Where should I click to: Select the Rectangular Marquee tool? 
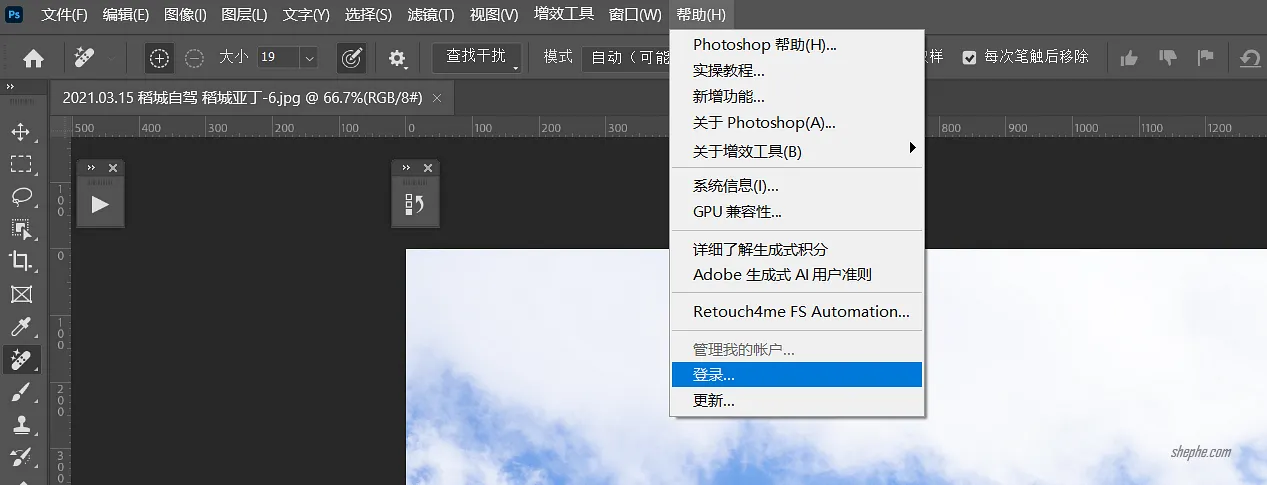click(x=21, y=164)
